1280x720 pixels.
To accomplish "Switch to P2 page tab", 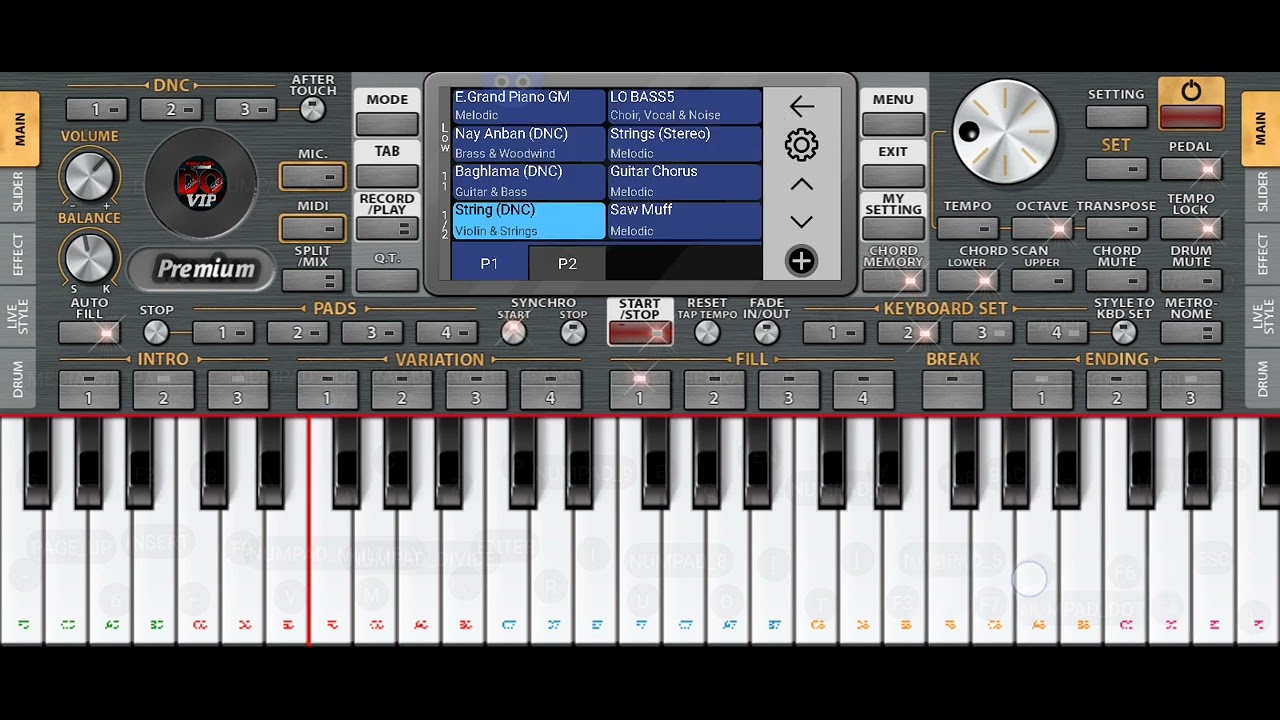I will 567,263.
